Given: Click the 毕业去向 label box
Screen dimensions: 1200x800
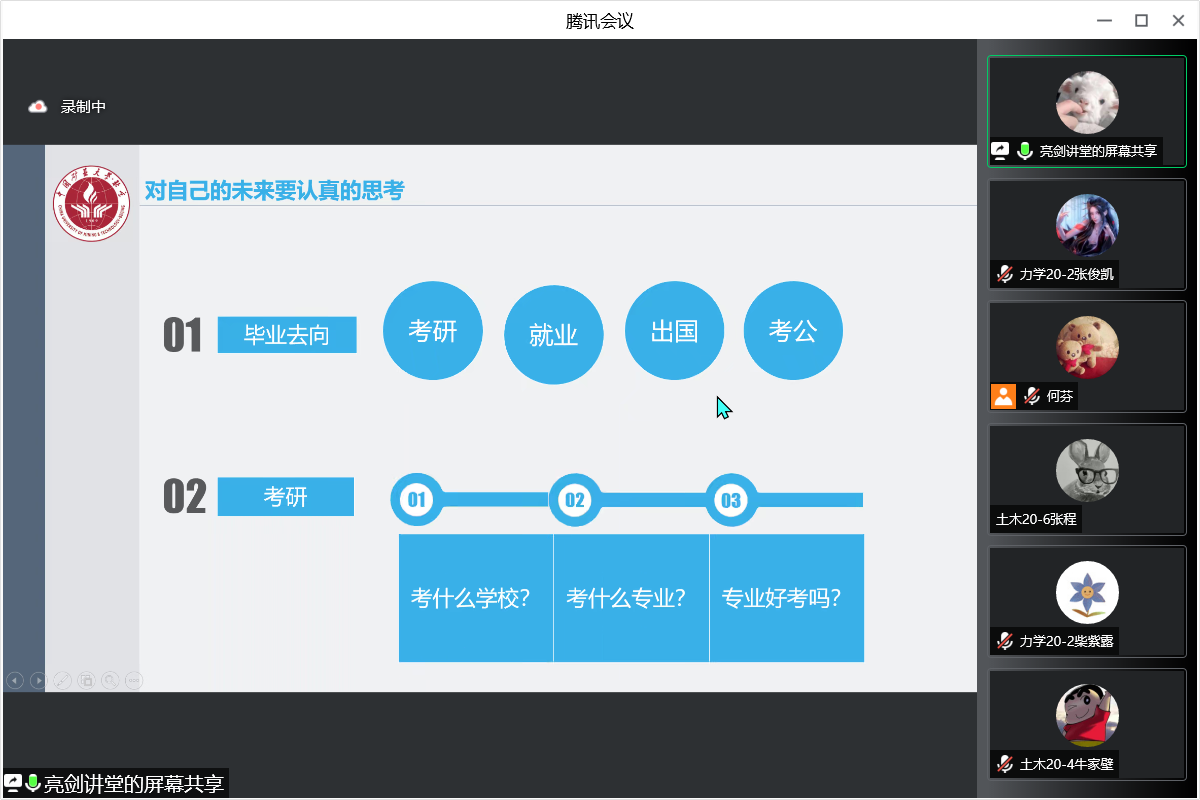Looking at the screenshot, I should (x=287, y=335).
